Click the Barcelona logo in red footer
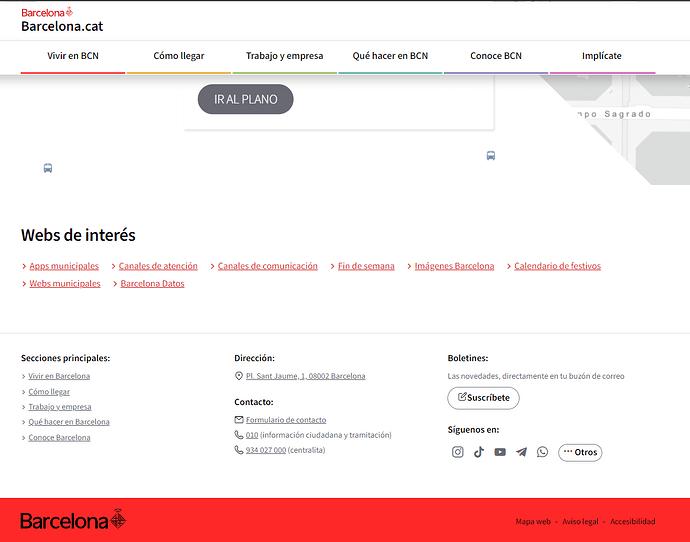 coord(73,520)
